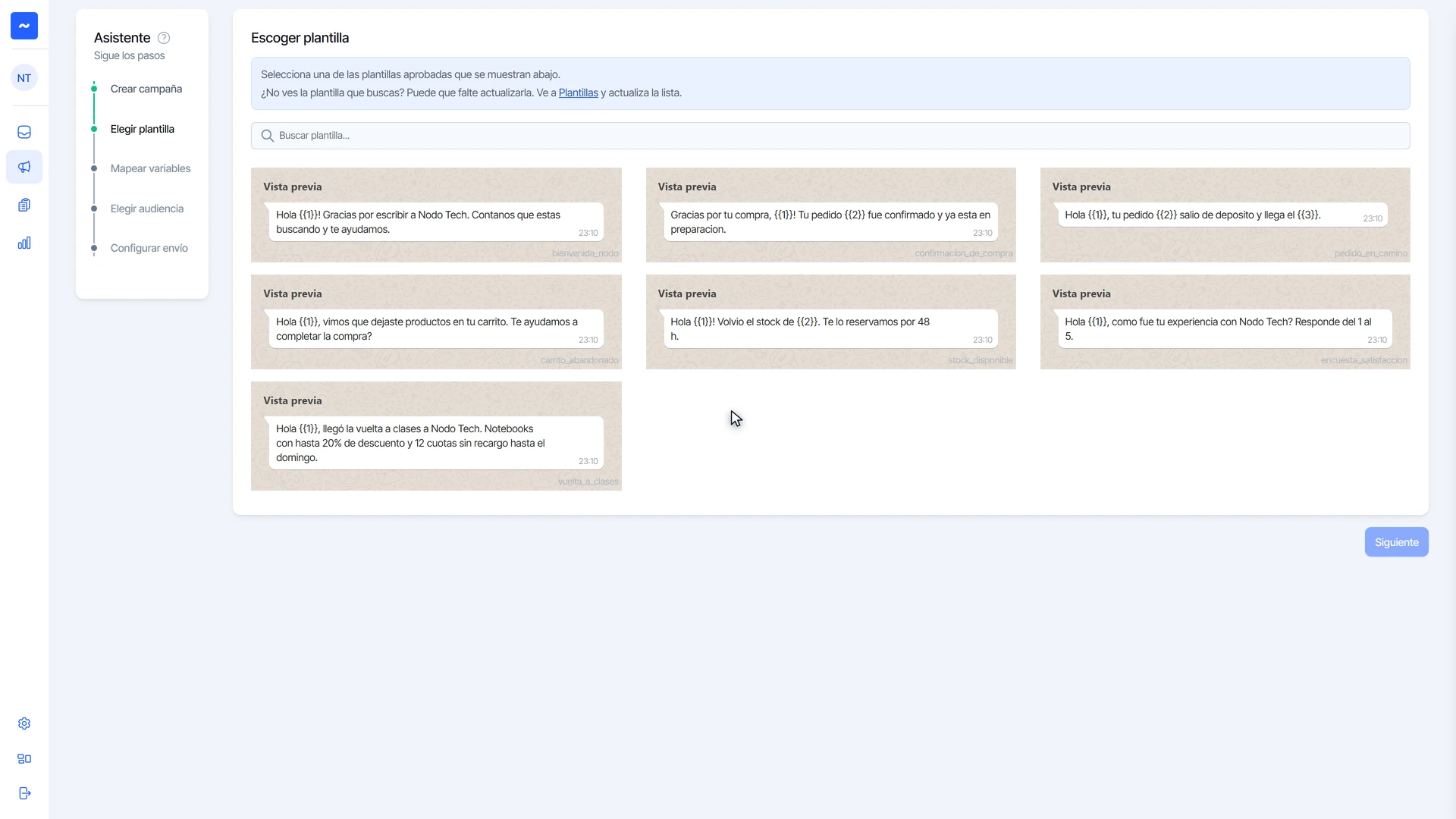The height and width of the screenshot is (819, 1456).
Task: Choose the stock_disponible template card
Action: tap(830, 322)
